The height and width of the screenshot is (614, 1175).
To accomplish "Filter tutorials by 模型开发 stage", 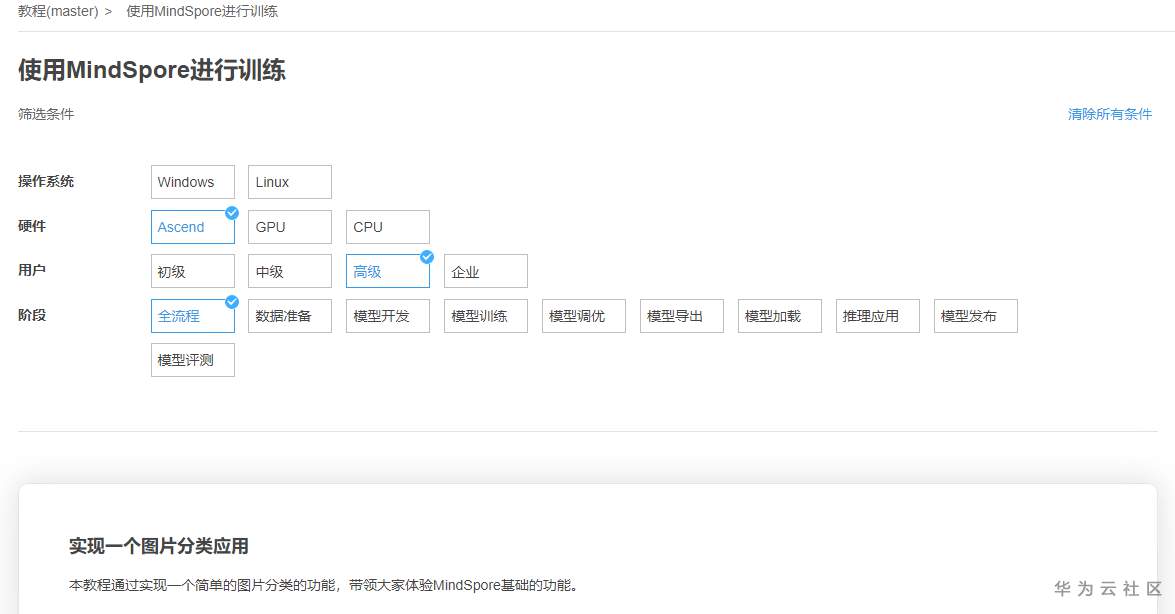I will pos(388,316).
